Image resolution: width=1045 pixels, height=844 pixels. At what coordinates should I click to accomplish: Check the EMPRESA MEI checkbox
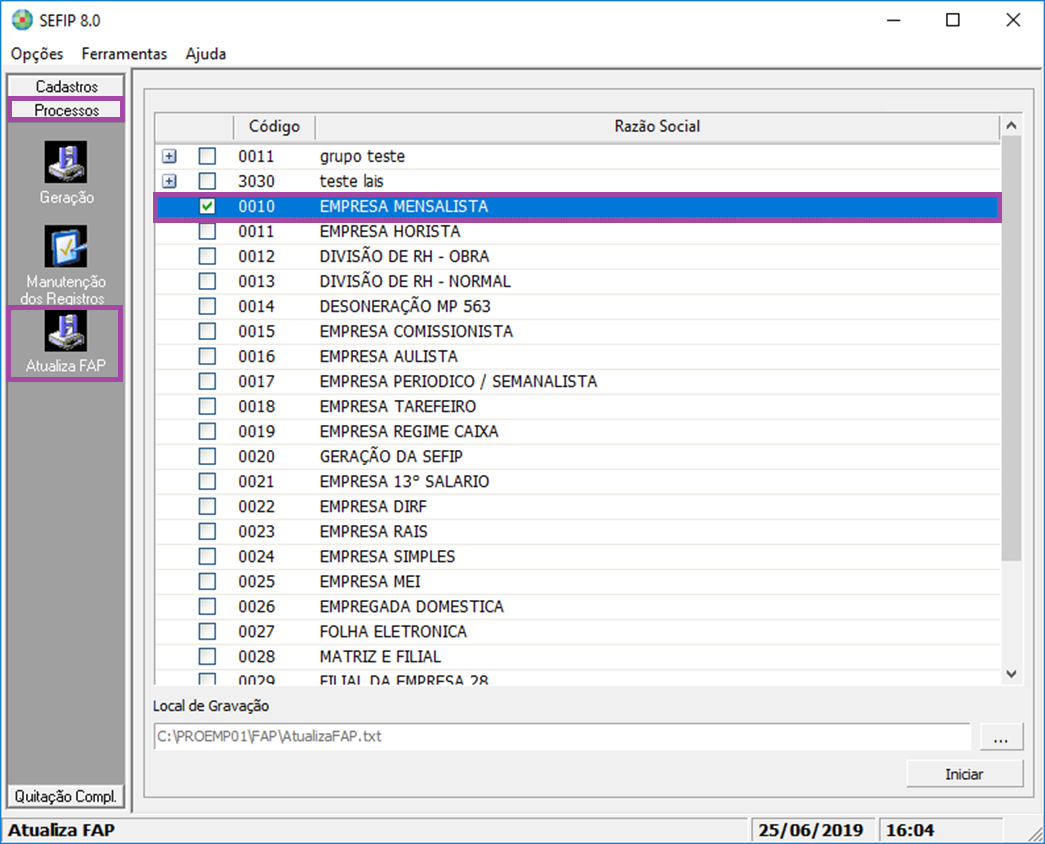(207, 581)
